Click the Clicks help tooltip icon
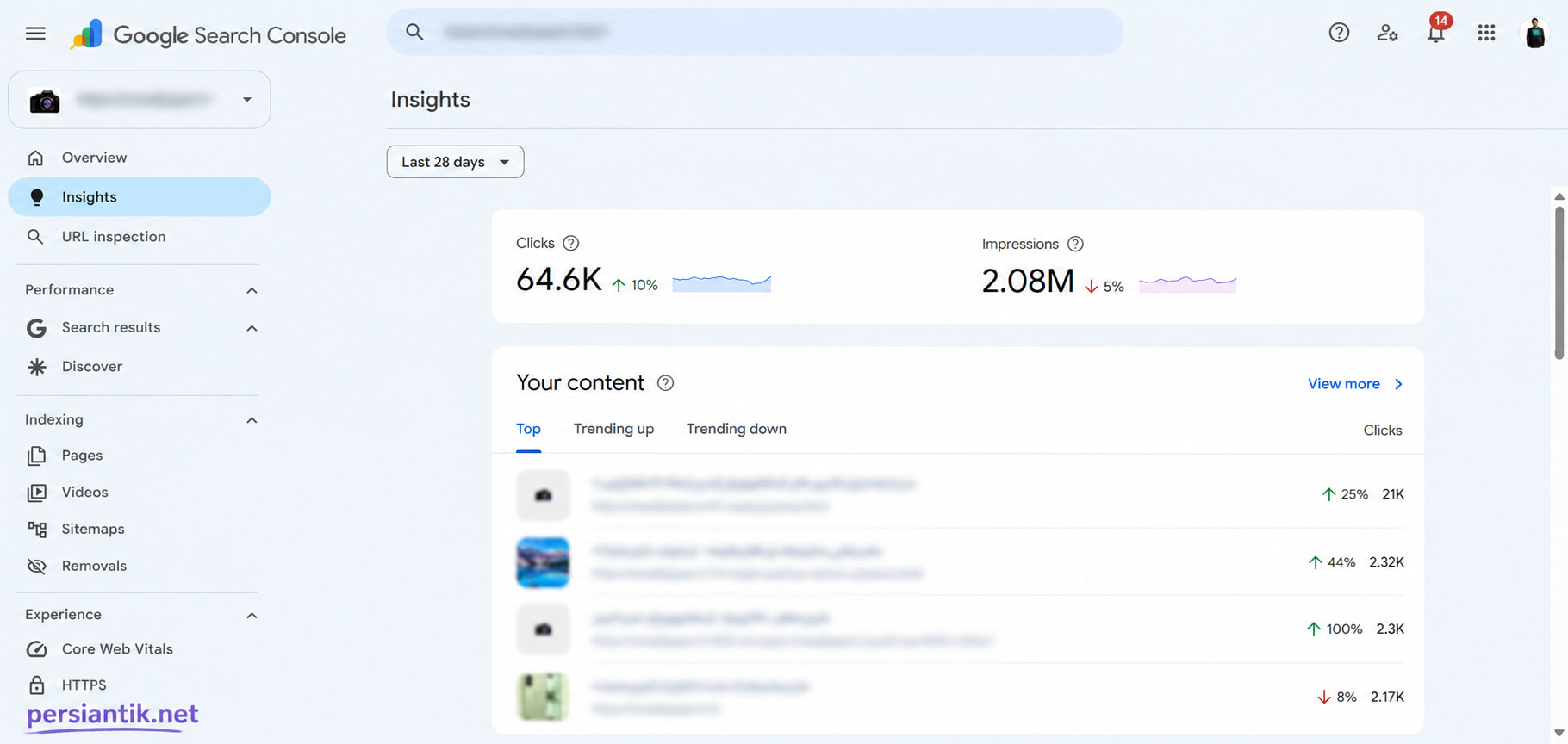Viewport: 1568px width, 744px height. (570, 244)
